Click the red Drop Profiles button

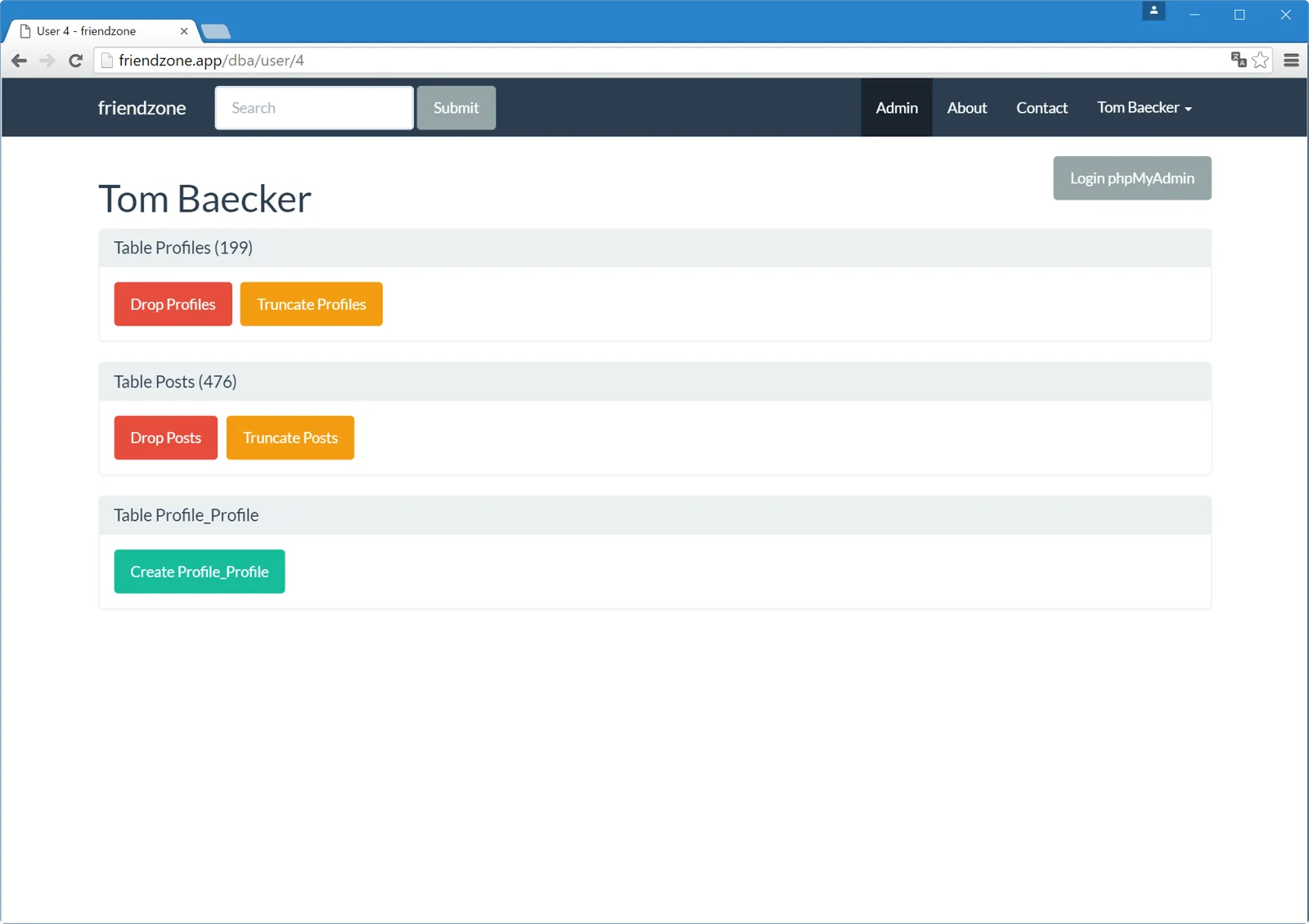173,304
